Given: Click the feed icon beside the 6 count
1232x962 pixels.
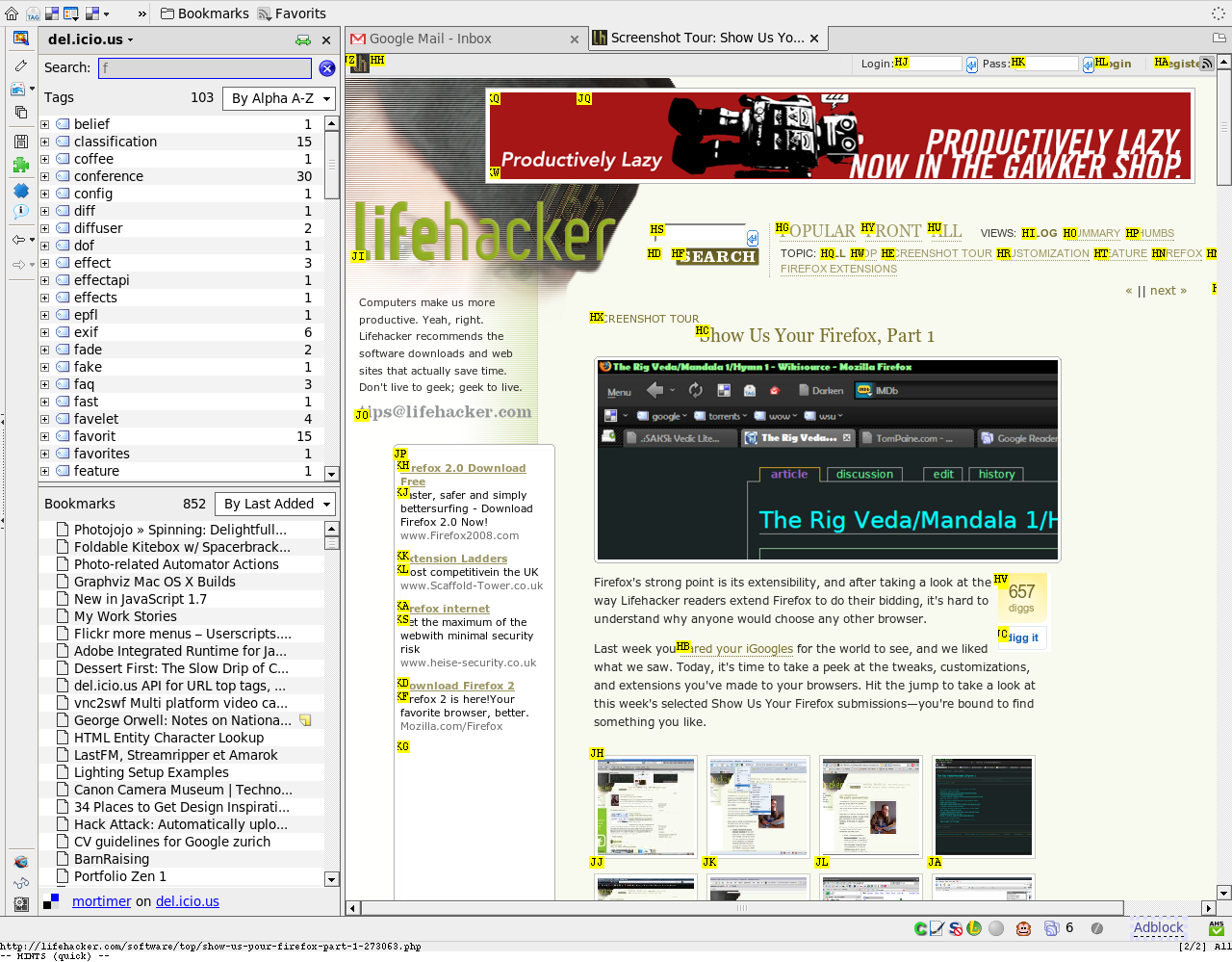Looking at the screenshot, I should click(1052, 928).
